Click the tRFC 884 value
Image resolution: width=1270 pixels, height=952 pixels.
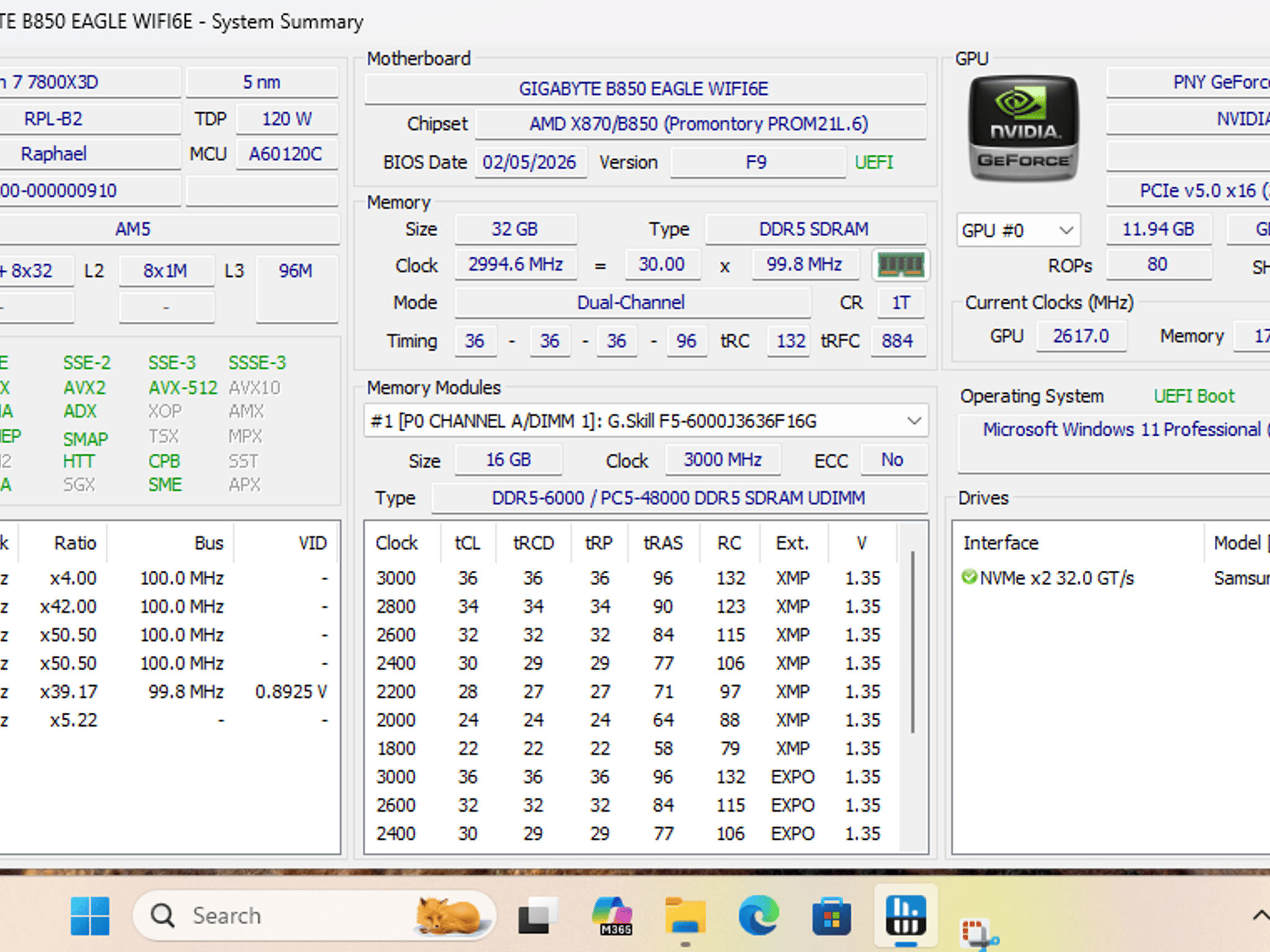point(897,340)
